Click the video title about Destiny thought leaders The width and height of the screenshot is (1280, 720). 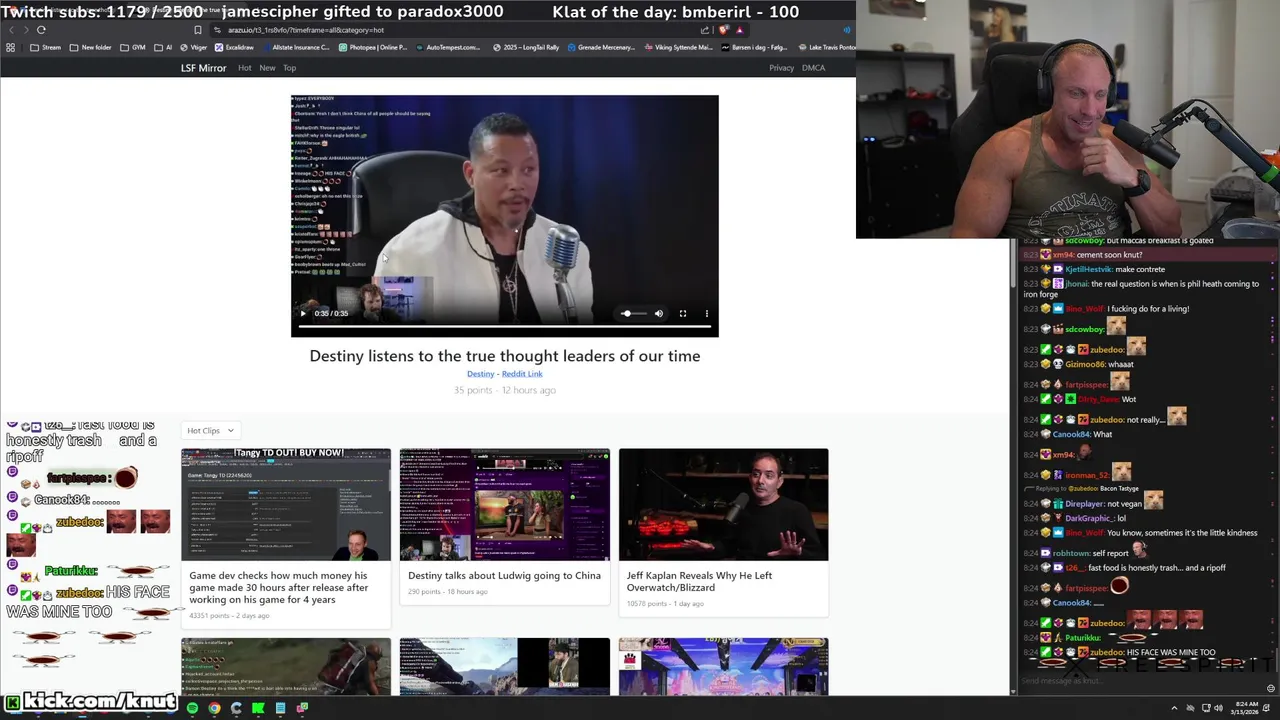pyautogui.click(x=504, y=356)
